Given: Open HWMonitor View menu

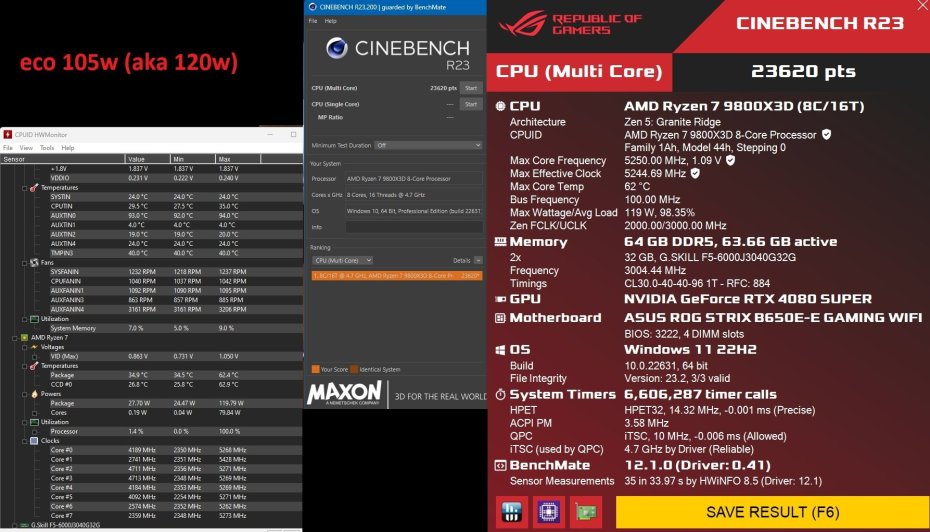Looking at the screenshot, I should [26, 148].
